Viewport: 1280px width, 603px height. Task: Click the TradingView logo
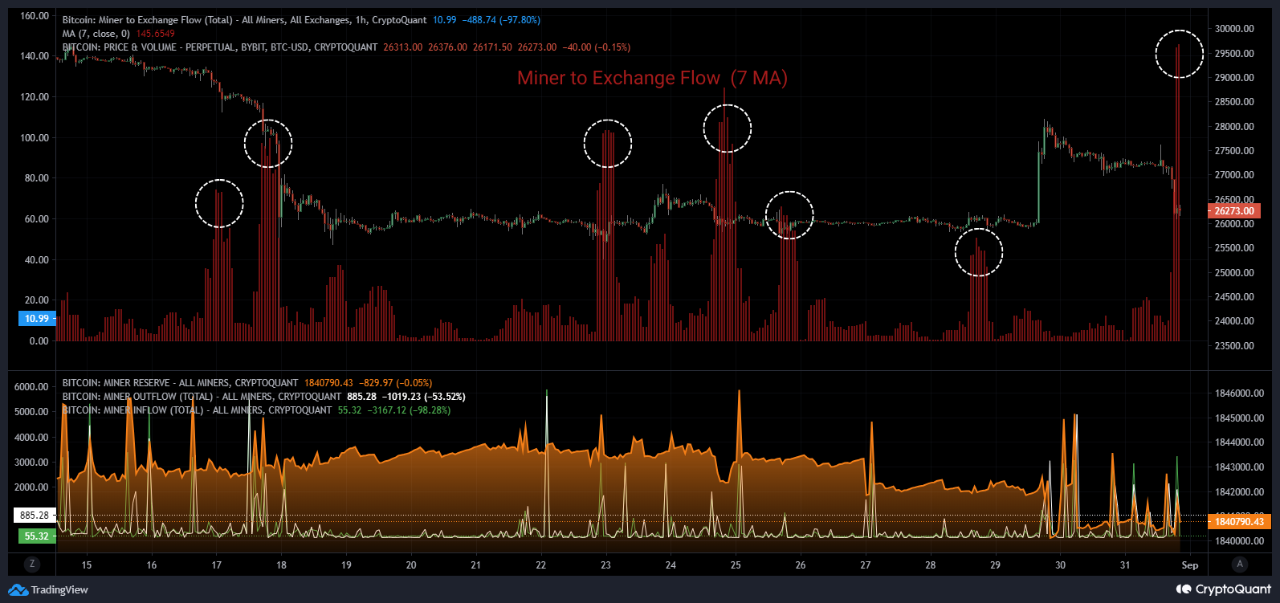pos(48,590)
